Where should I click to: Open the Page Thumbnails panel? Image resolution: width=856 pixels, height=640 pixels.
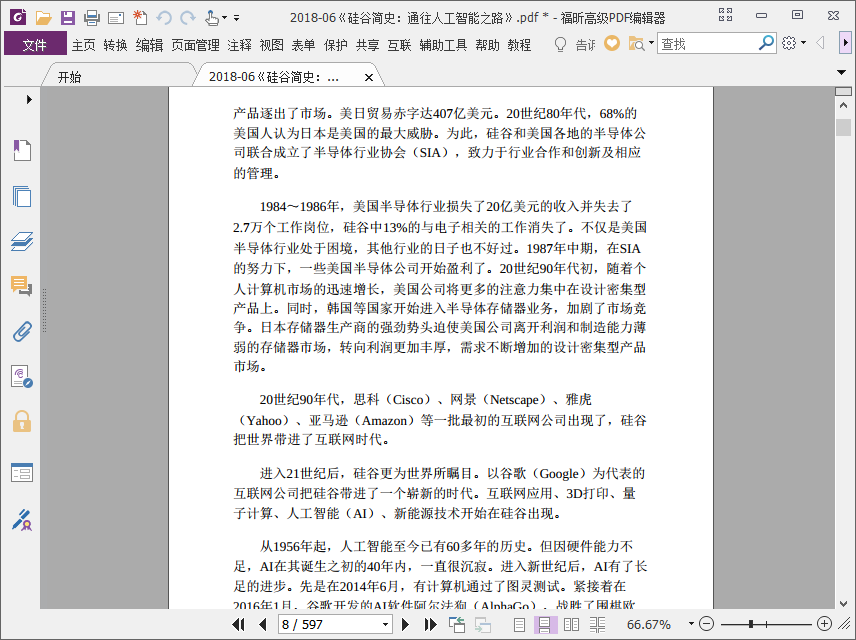(22, 197)
